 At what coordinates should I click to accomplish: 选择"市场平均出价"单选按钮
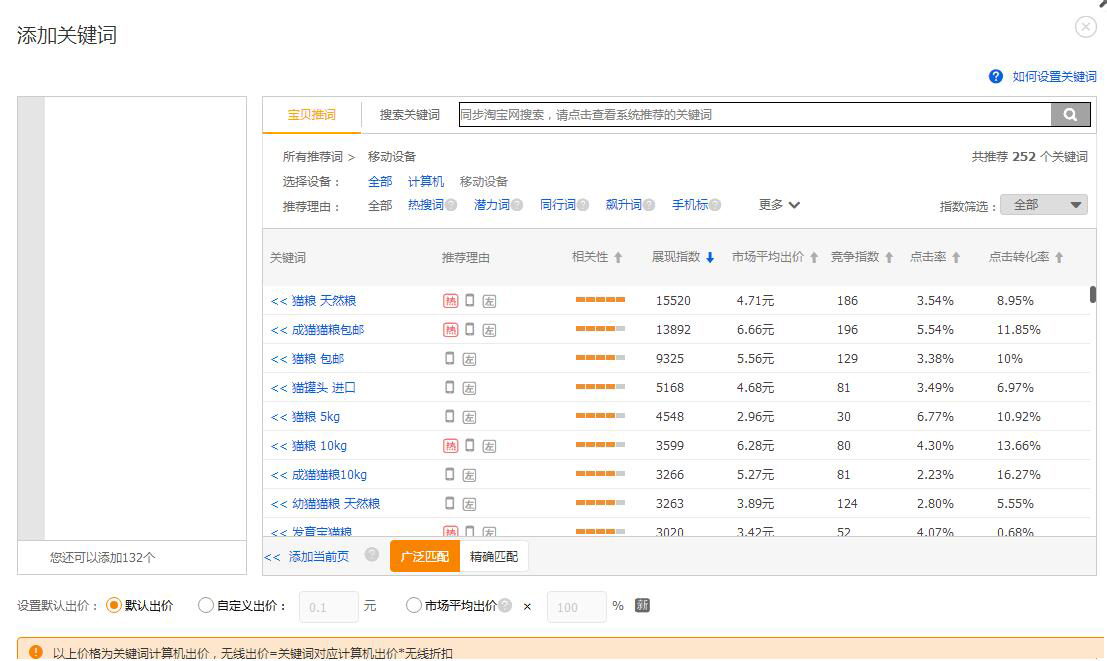click(412, 605)
